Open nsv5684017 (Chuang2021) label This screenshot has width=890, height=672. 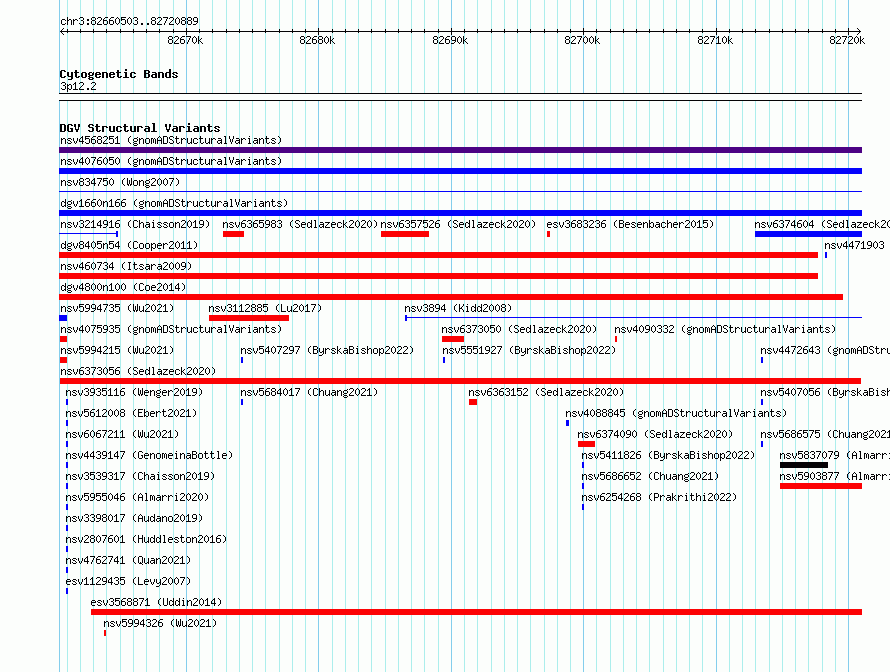(309, 392)
